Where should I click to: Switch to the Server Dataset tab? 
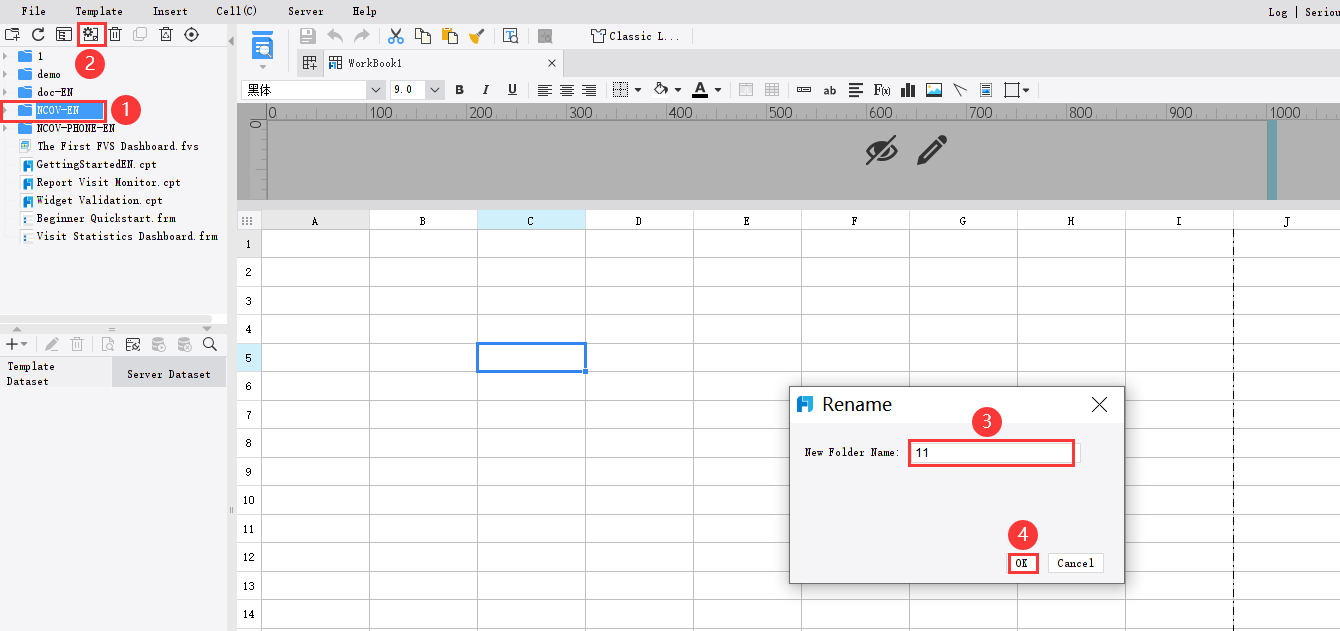169,373
